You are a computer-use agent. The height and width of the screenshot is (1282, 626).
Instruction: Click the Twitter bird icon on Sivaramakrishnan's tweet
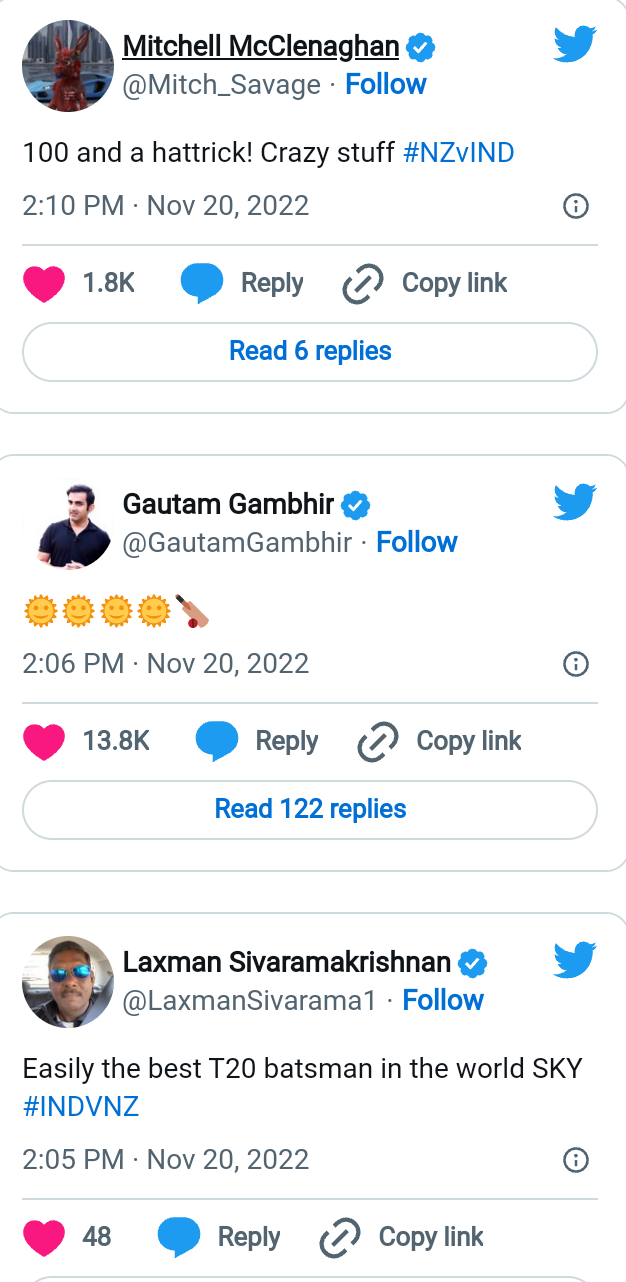[575, 960]
